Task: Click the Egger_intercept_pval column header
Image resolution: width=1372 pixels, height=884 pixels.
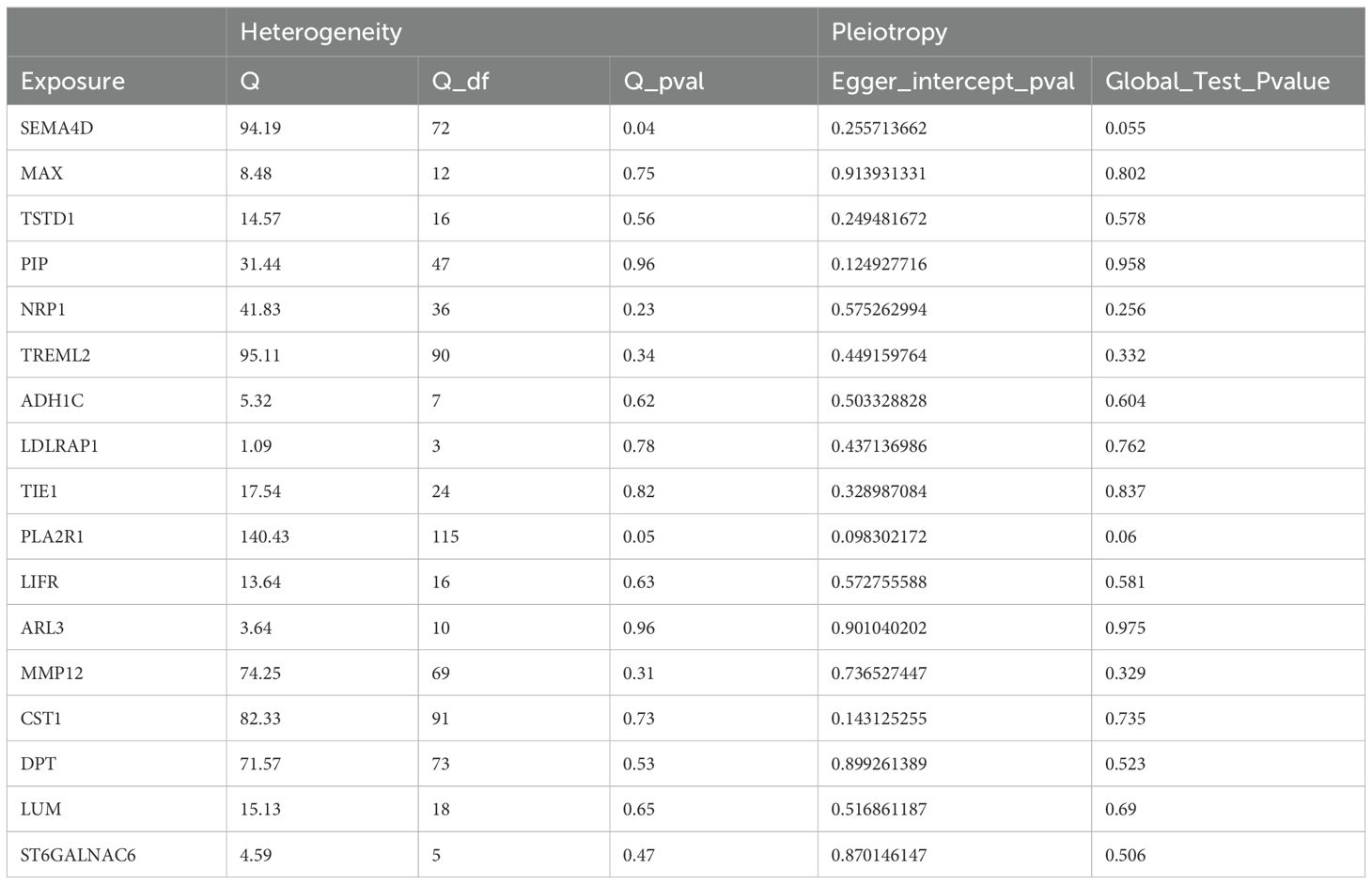Action: [953, 82]
